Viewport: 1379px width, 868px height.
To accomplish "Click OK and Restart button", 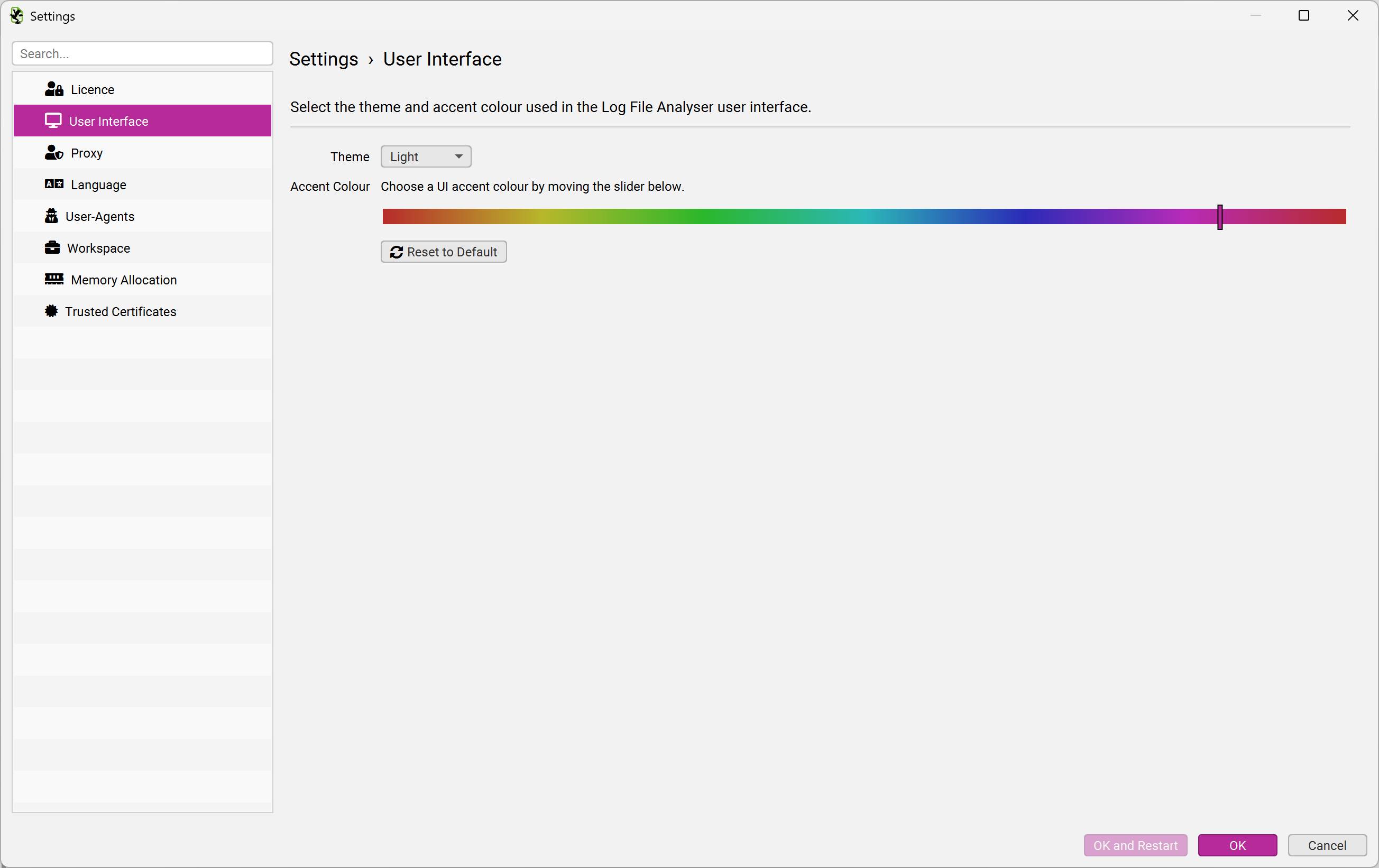I will pyautogui.click(x=1135, y=845).
